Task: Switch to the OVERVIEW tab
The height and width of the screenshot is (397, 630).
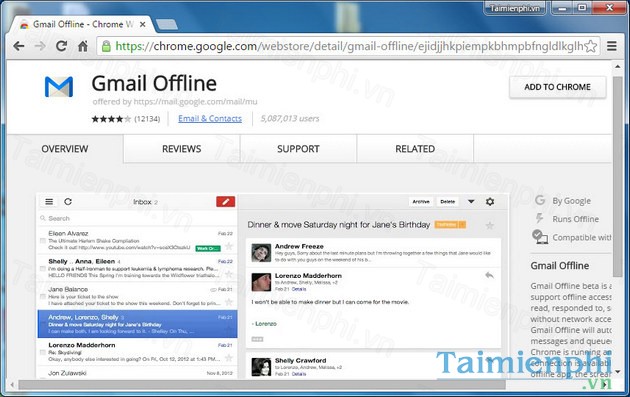Action: click(x=65, y=149)
